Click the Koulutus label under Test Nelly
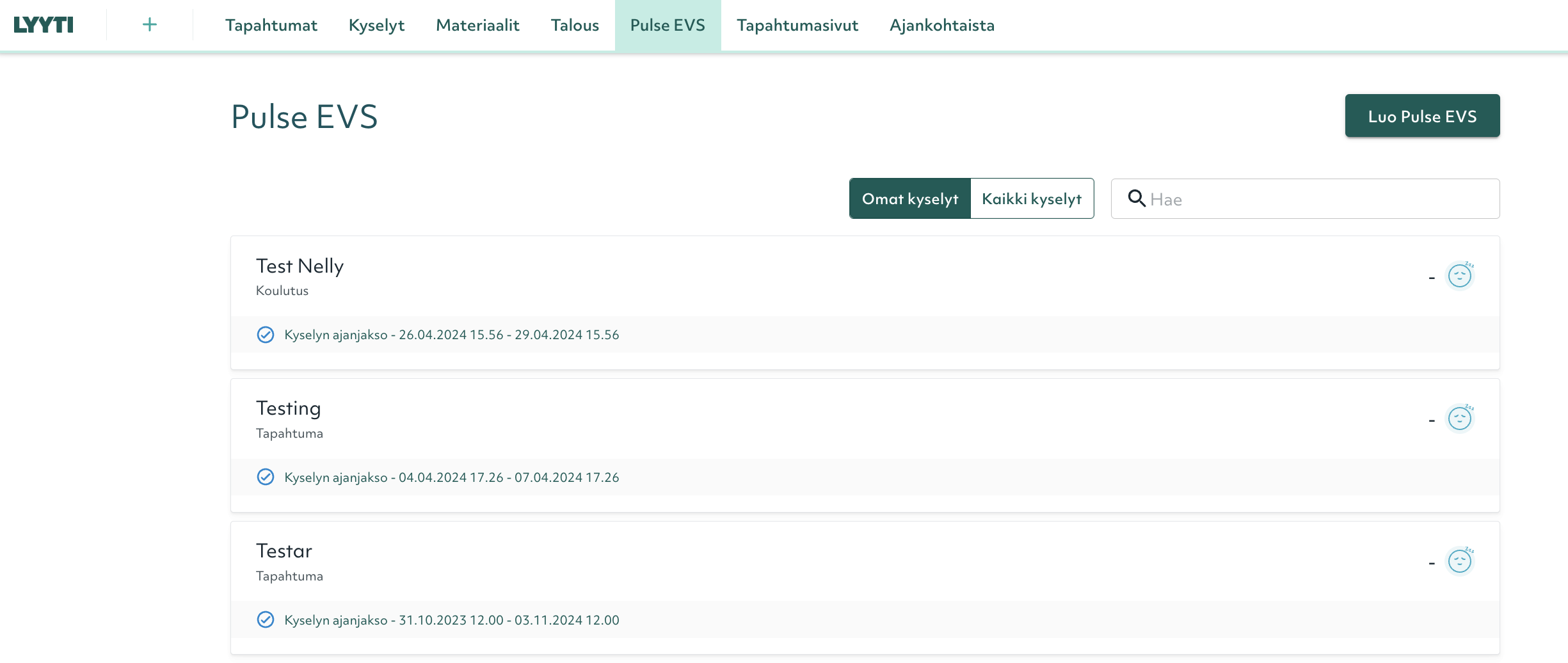This screenshot has width=1568, height=663. pyautogui.click(x=282, y=291)
